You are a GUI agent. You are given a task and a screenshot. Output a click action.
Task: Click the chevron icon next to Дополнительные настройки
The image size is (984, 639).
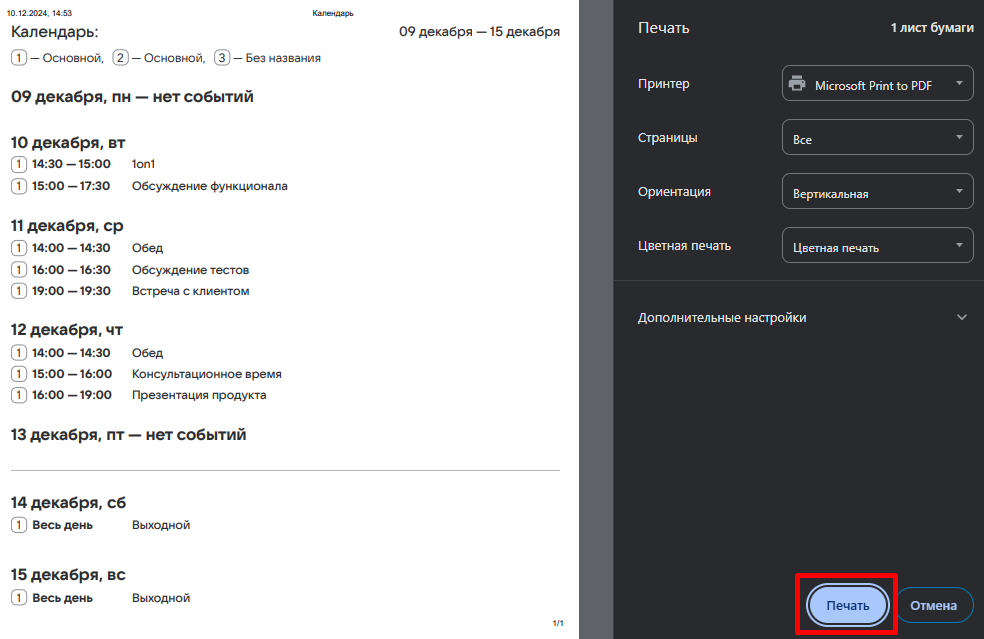[x=962, y=318]
